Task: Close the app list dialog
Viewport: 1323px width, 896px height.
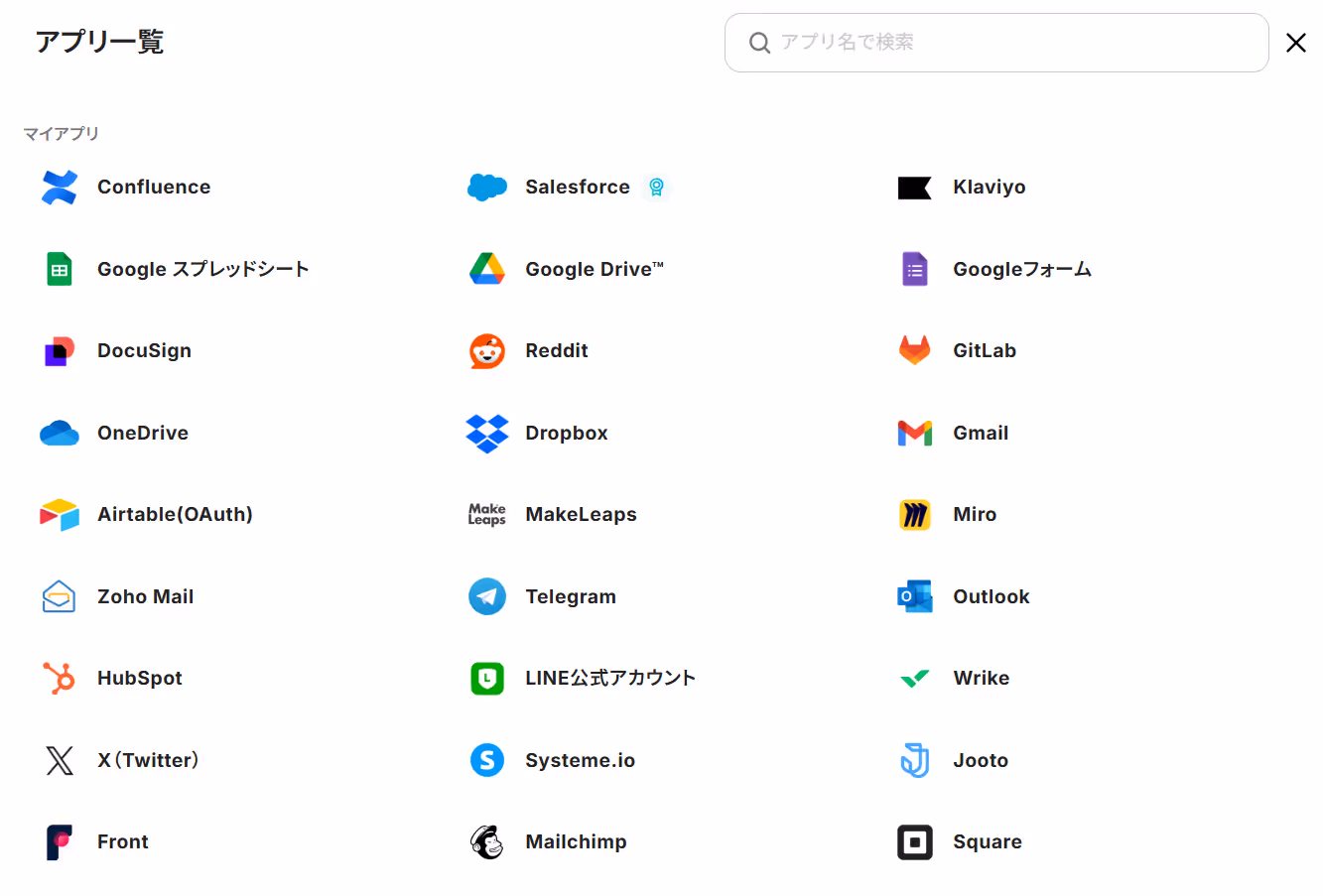Action: (x=1295, y=43)
